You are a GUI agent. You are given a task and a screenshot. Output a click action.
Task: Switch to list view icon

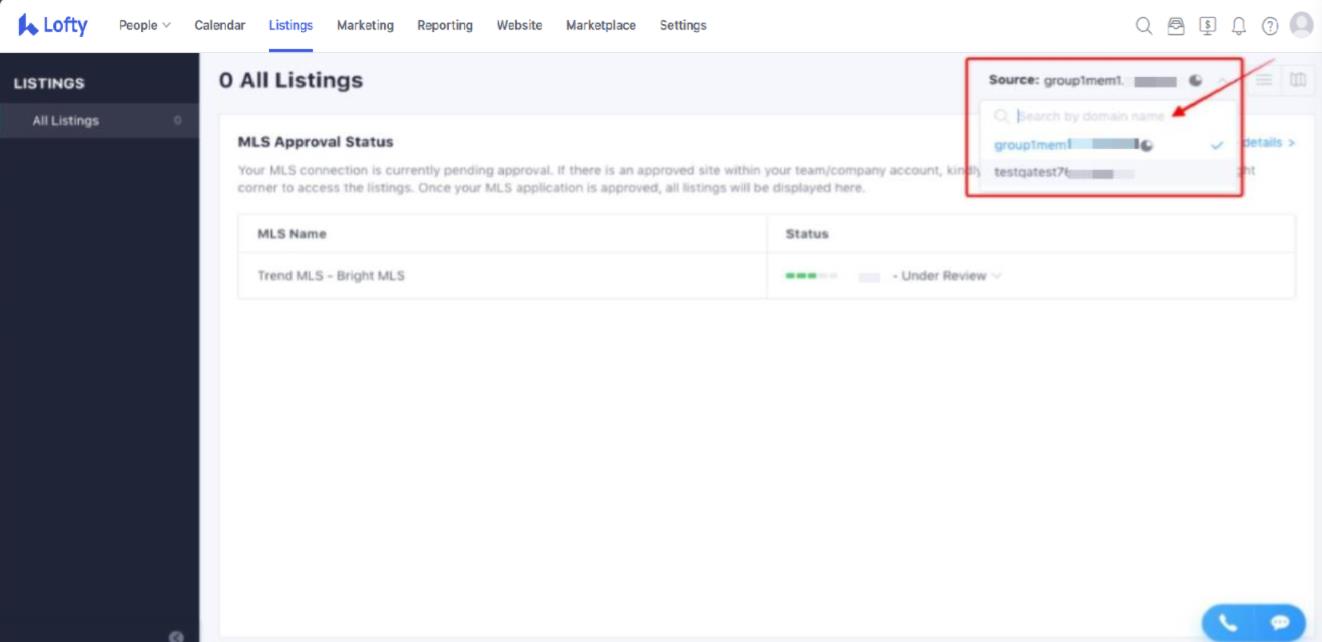tap(1265, 80)
